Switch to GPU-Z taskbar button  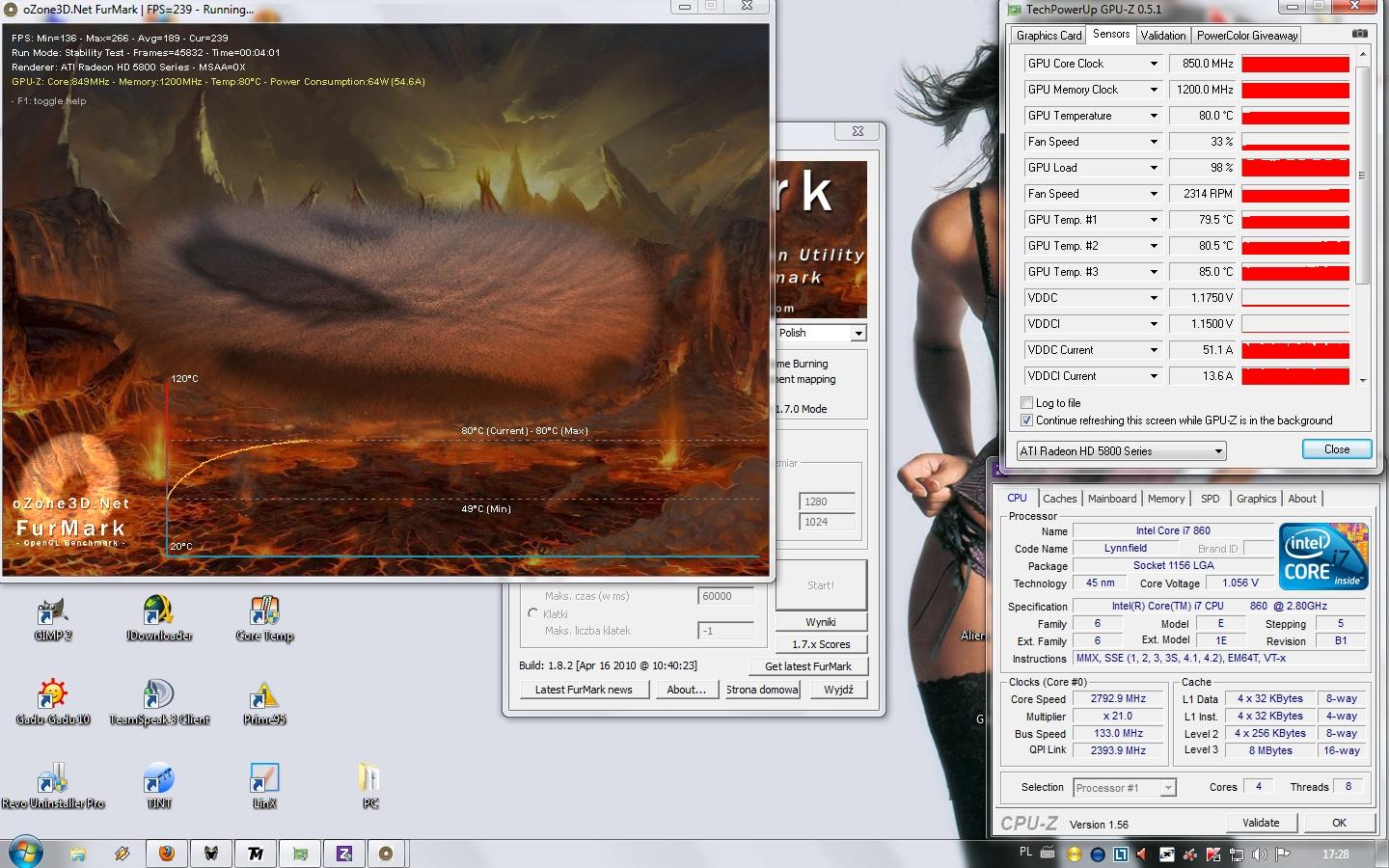click(300, 854)
